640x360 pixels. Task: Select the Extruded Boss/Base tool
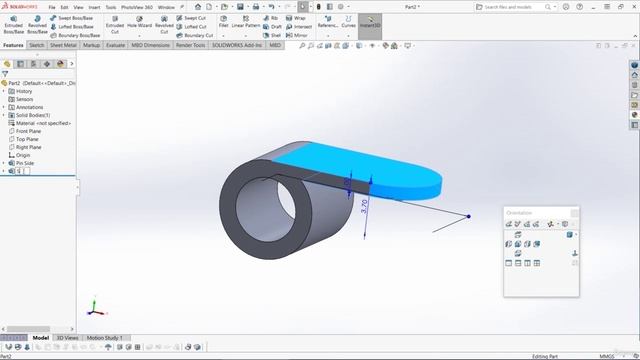click(x=13, y=25)
